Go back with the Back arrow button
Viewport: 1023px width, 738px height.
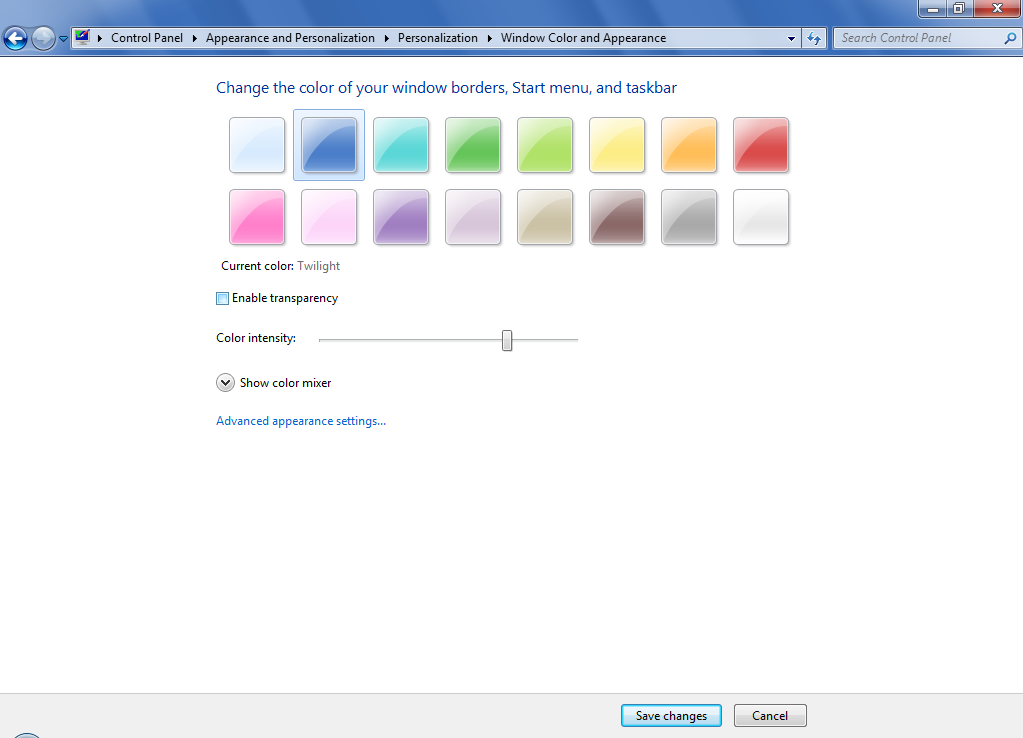(x=16, y=38)
